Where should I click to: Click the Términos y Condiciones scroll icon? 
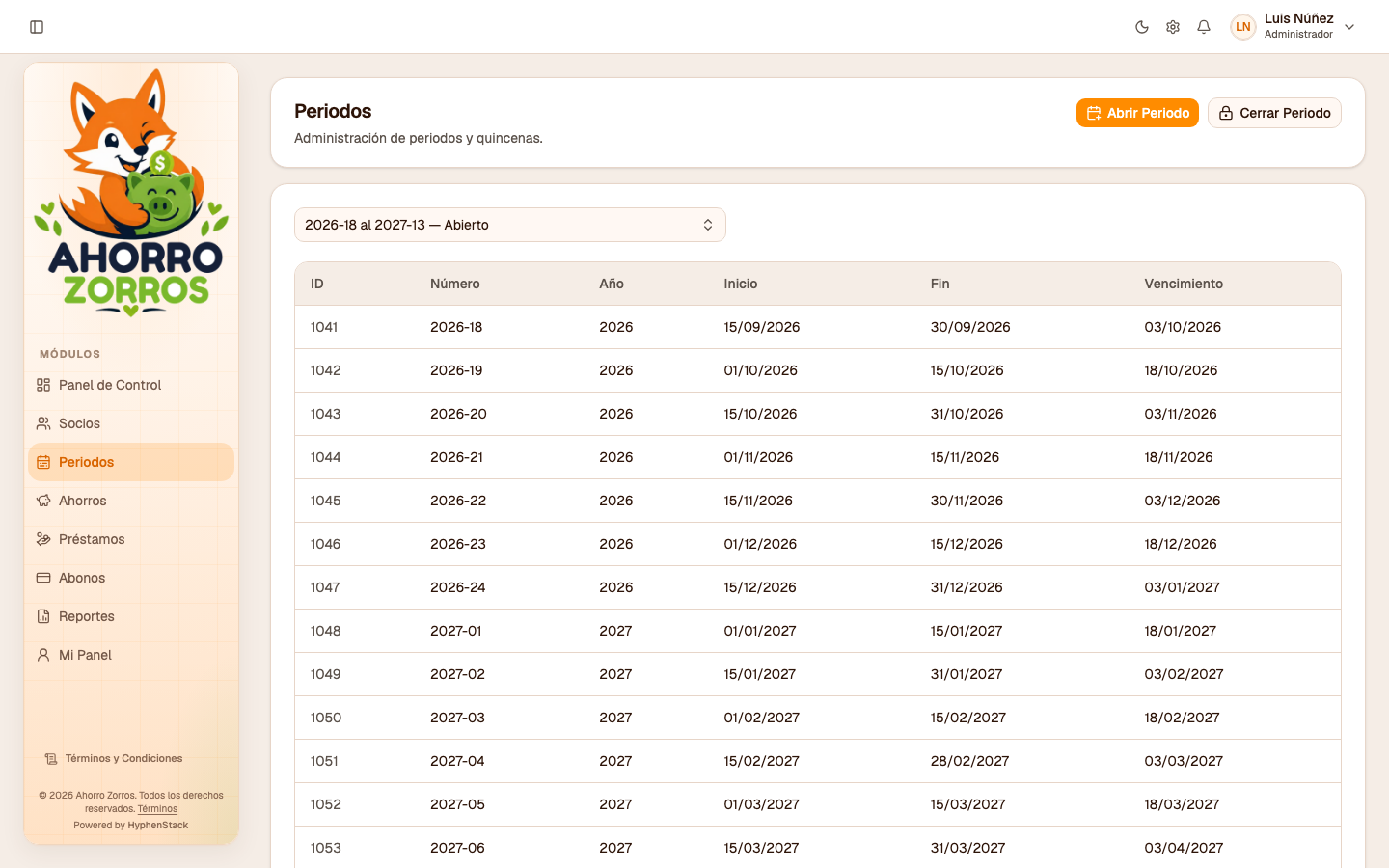[x=51, y=759]
